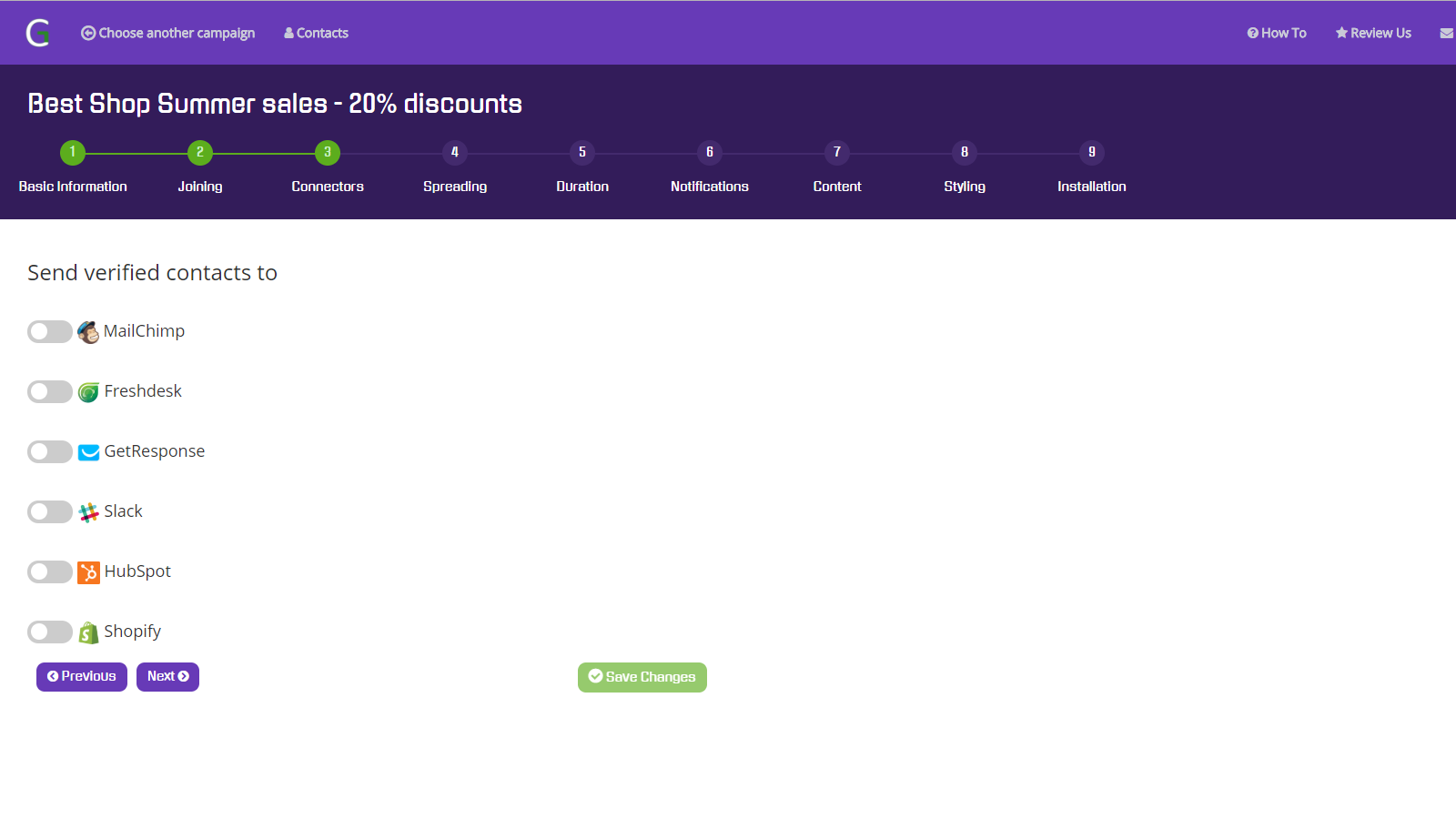Jump to step 6 circle
The height and width of the screenshot is (819, 1456).
coord(710,153)
